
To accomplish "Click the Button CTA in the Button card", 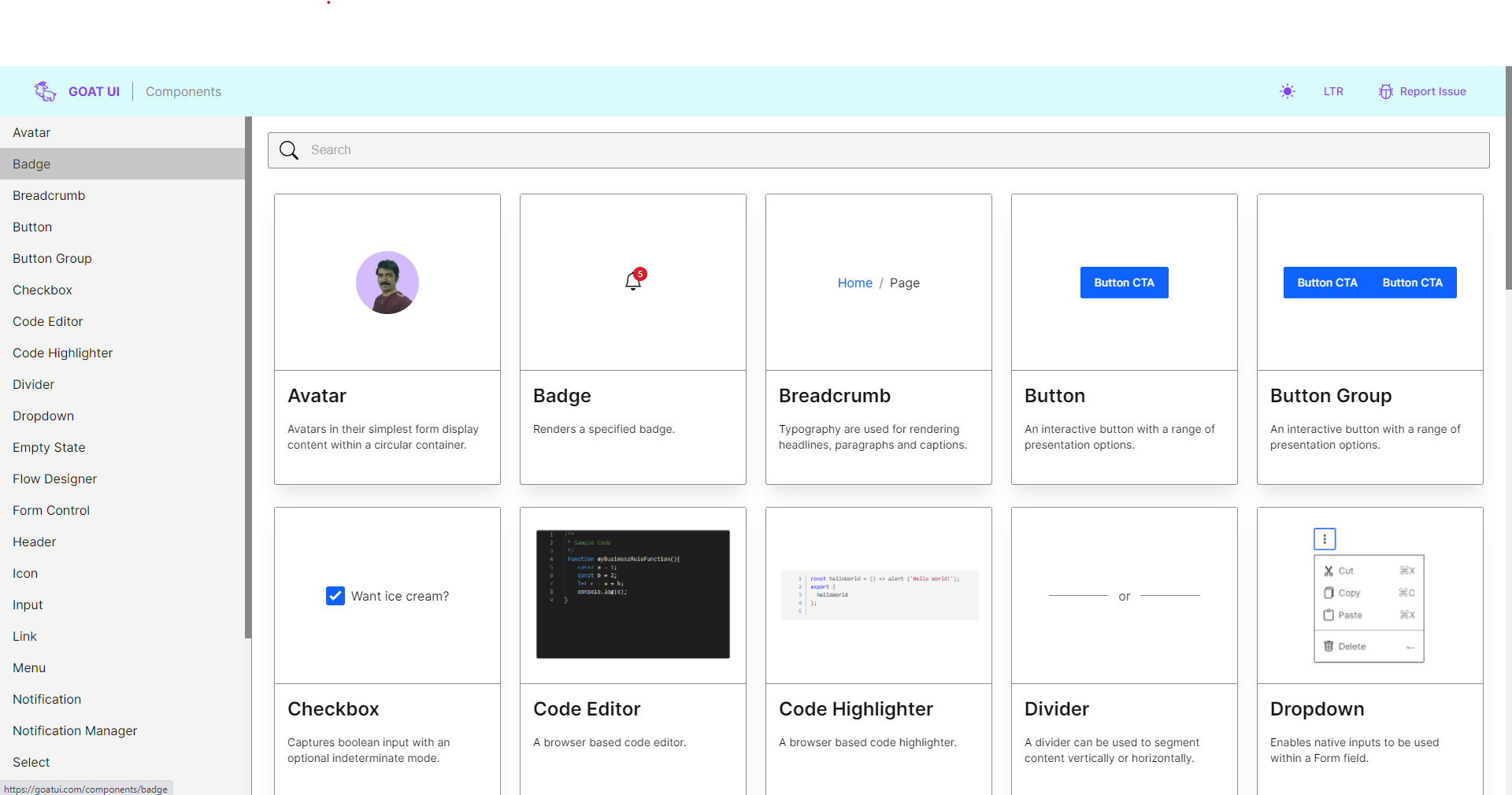I will [x=1124, y=283].
